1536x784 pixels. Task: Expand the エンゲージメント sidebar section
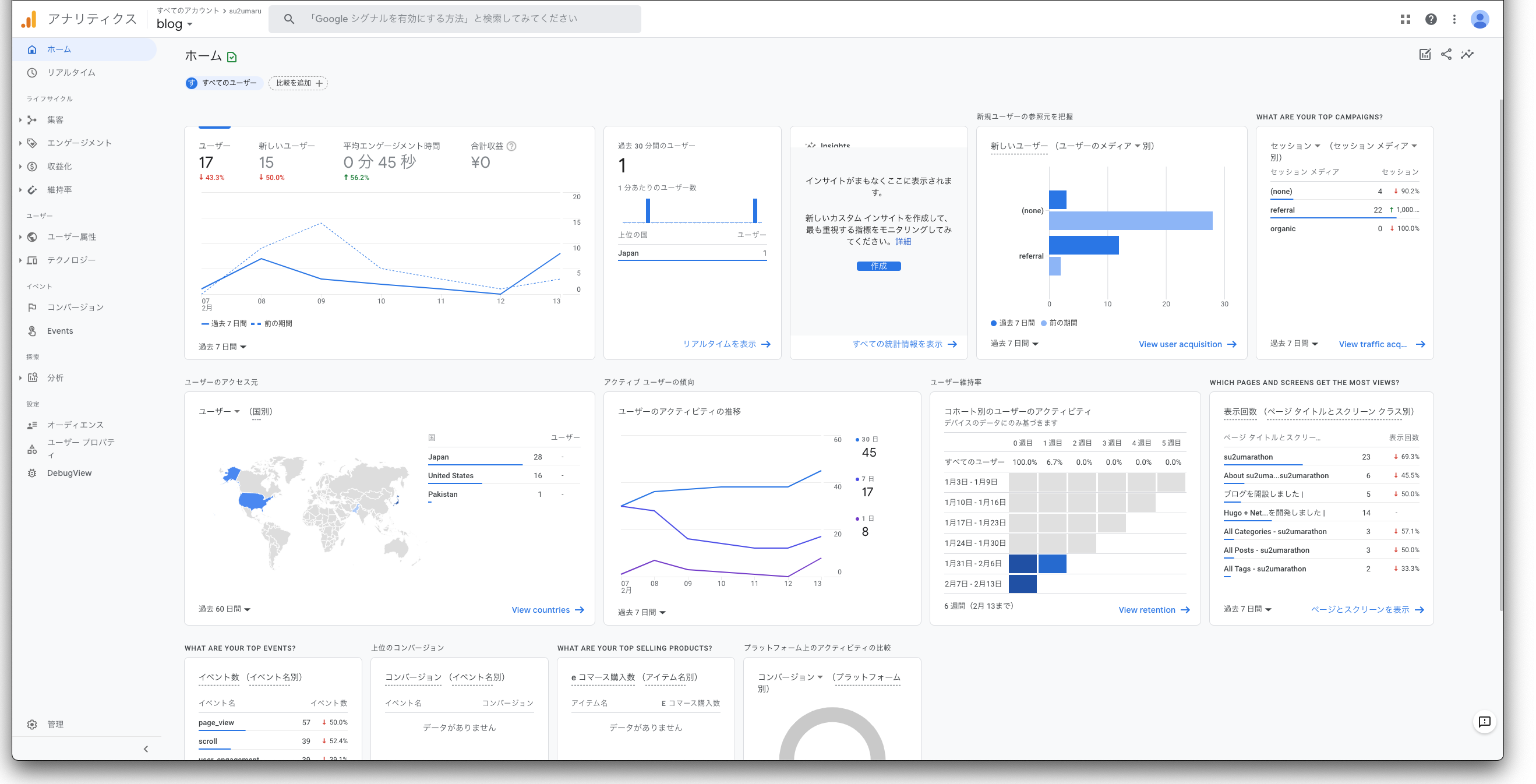[79, 143]
